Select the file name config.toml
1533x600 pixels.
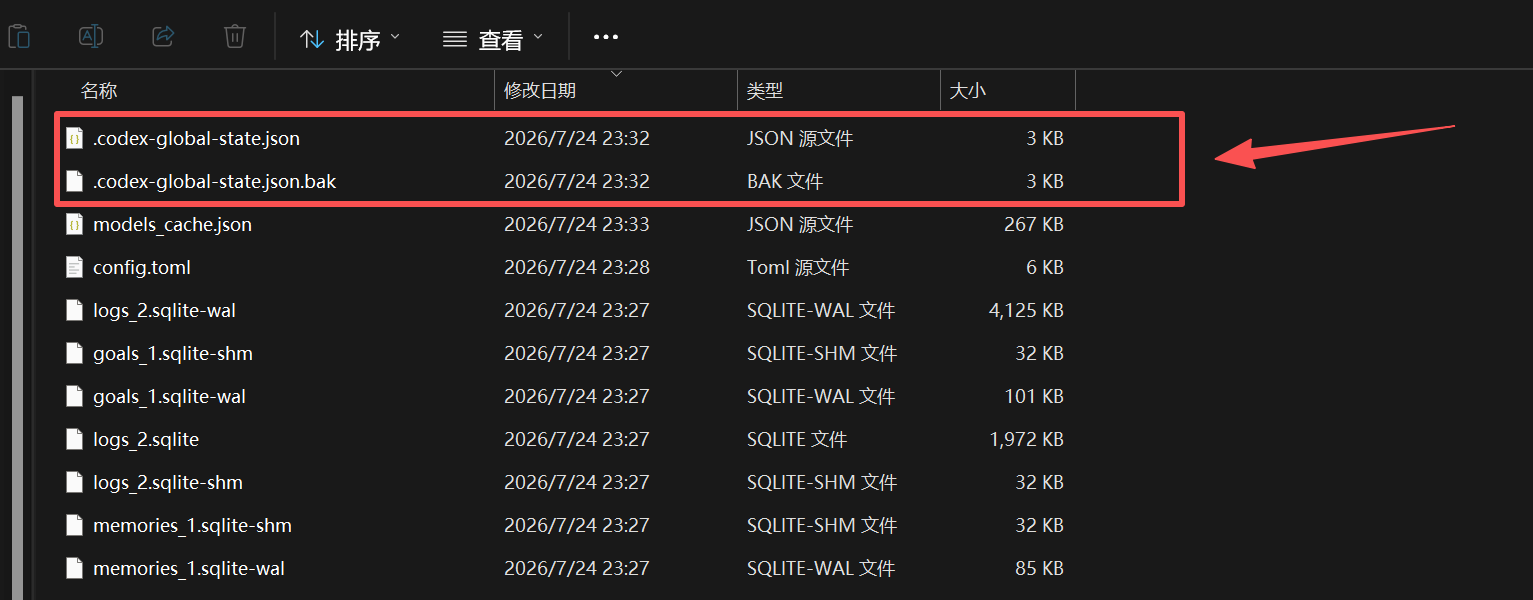[x=142, y=267]
